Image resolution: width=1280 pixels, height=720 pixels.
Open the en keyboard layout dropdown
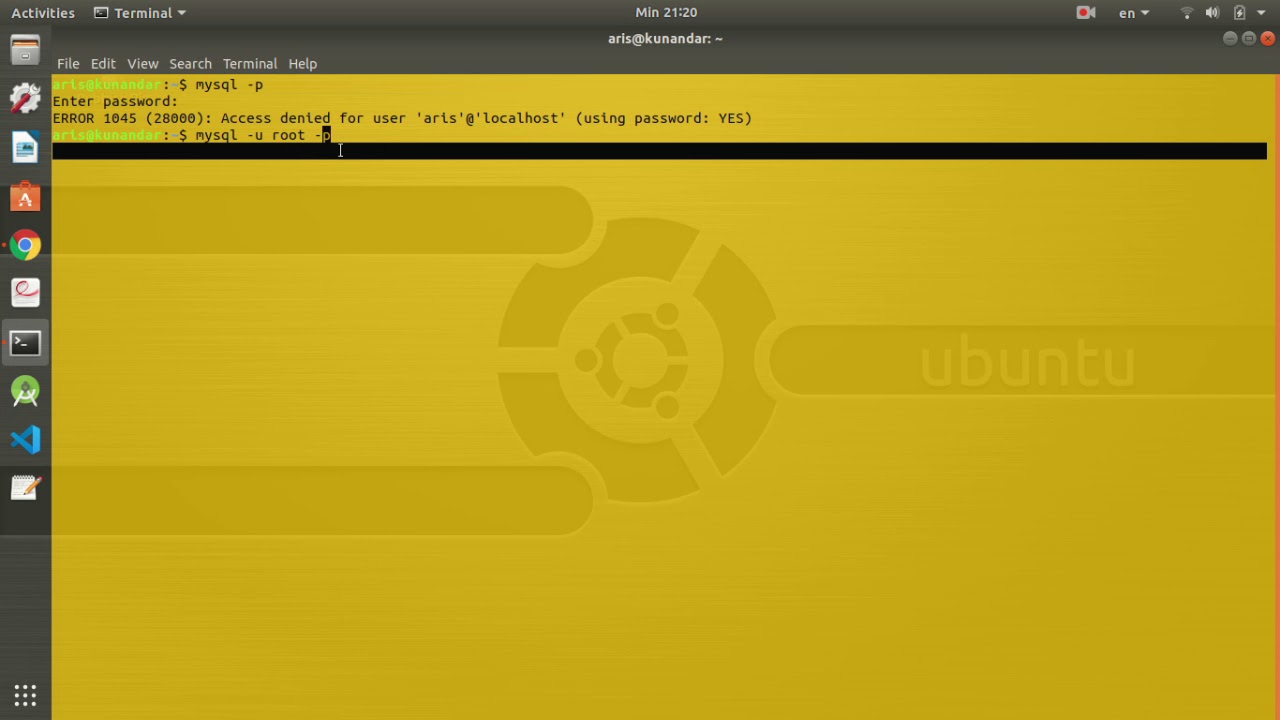pyautogui.click(x=1134, y=13)
